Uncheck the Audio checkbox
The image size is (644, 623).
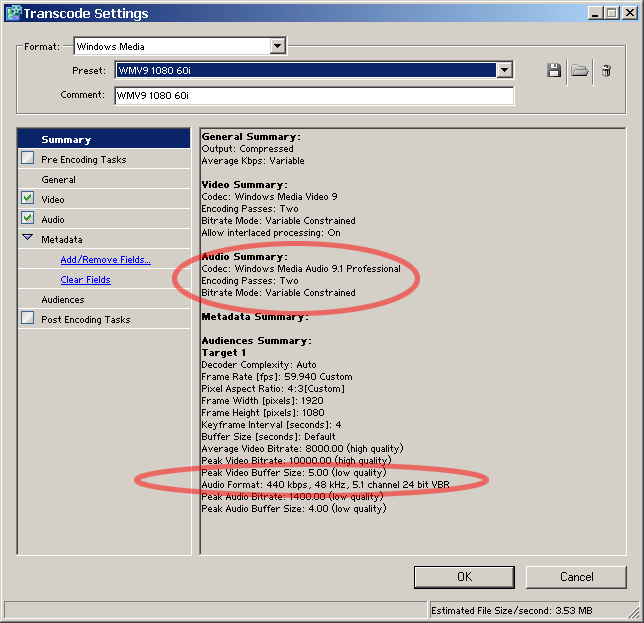click(x=28, y=218)
